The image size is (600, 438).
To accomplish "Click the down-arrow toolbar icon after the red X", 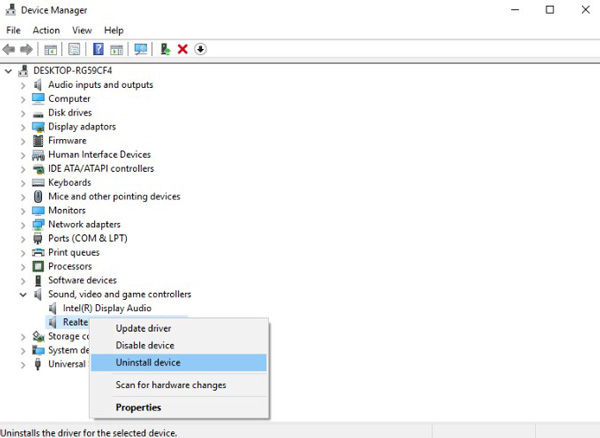I will pos(201,49).
